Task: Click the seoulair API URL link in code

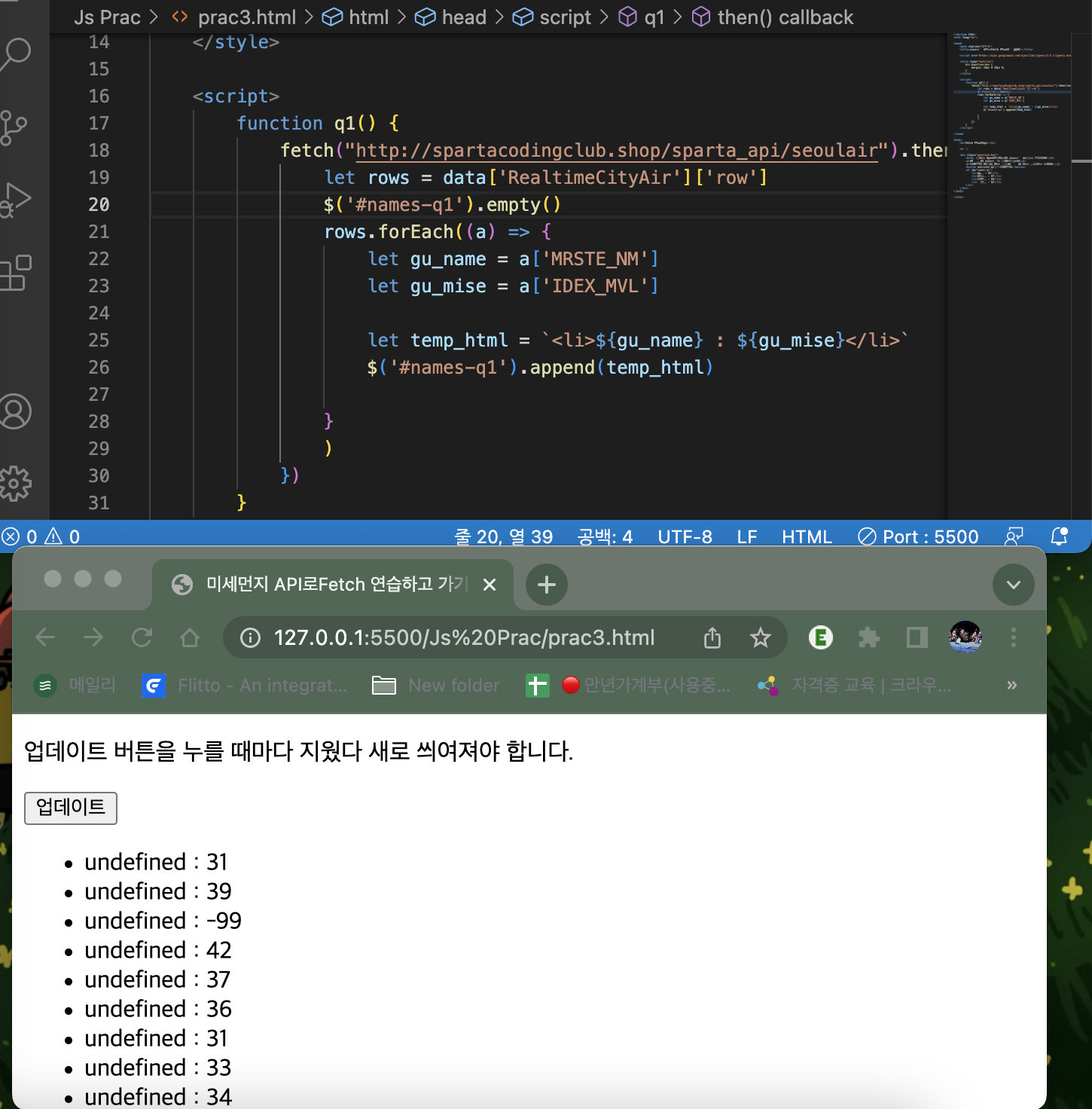Action: point(617,150)
